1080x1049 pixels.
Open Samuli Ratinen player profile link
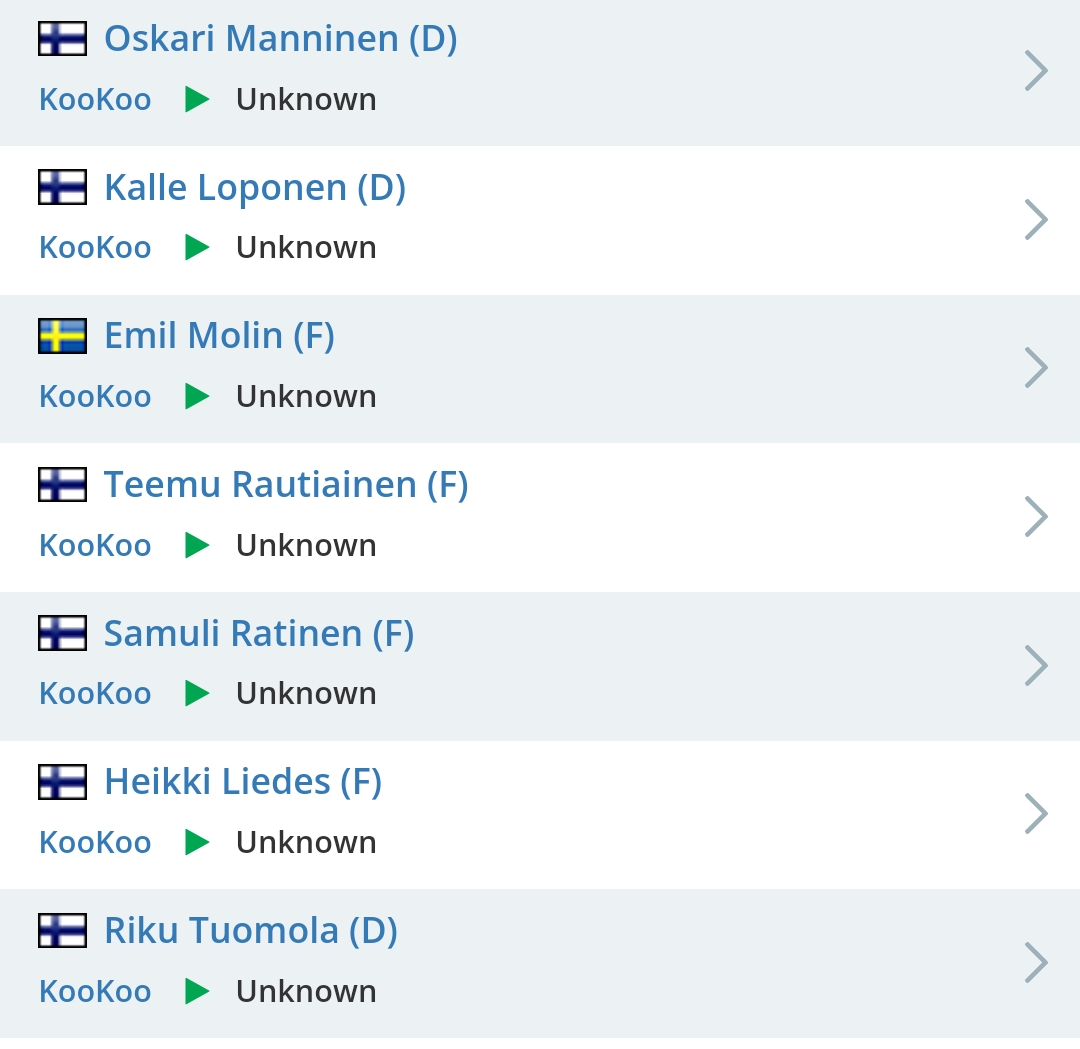(x=258, y=634)
